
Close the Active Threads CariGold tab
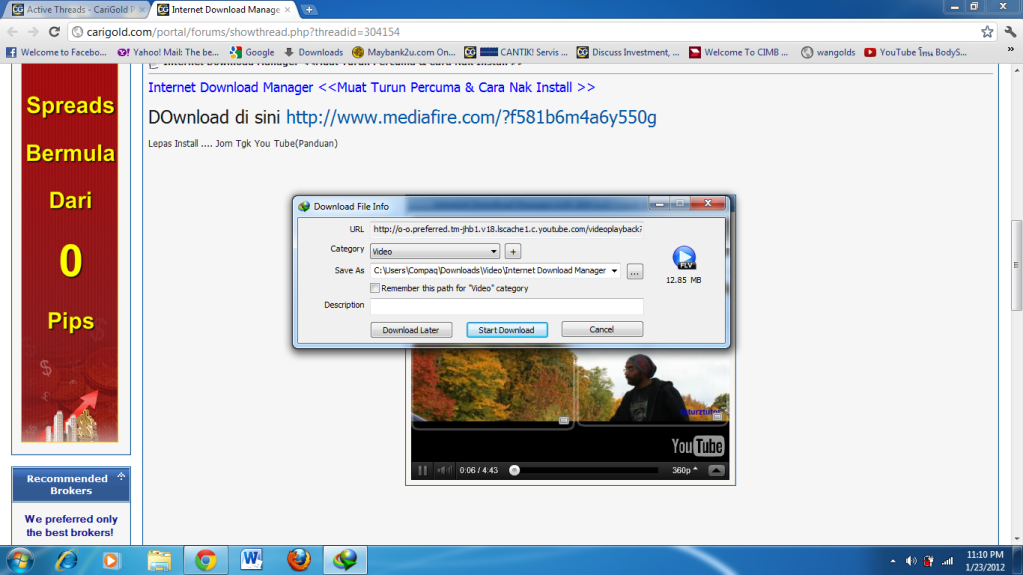click(142, 10)
